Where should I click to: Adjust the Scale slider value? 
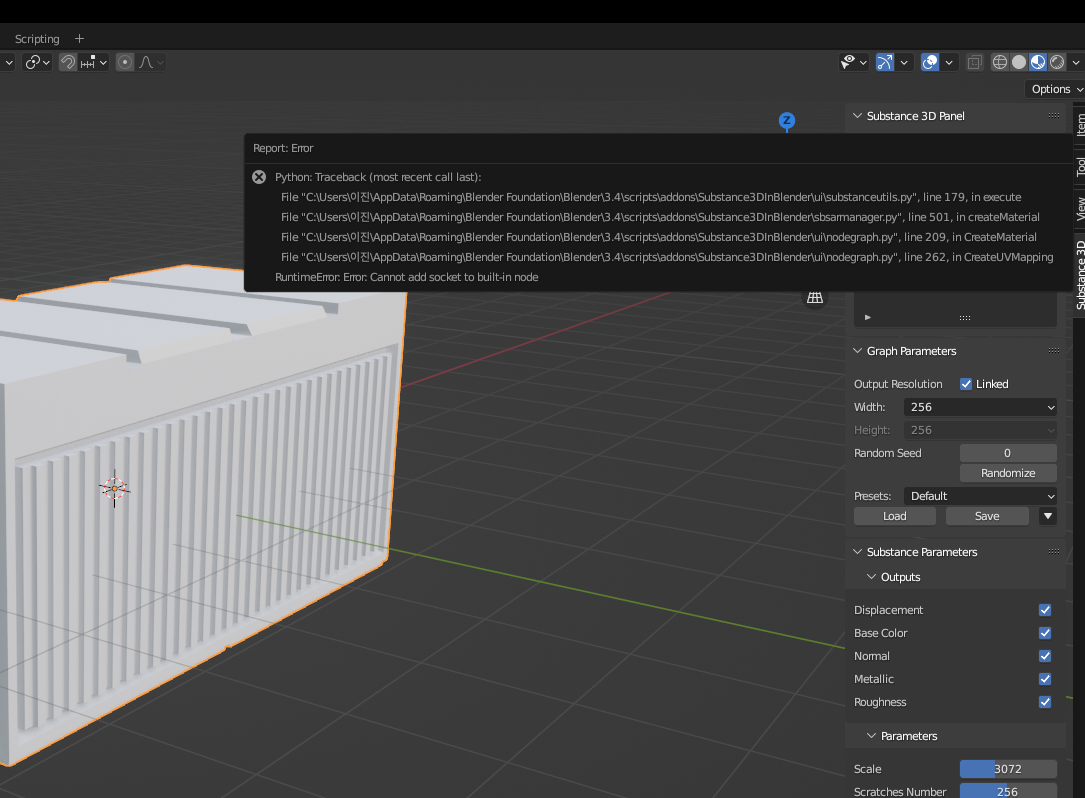(x=1007, y=768)
